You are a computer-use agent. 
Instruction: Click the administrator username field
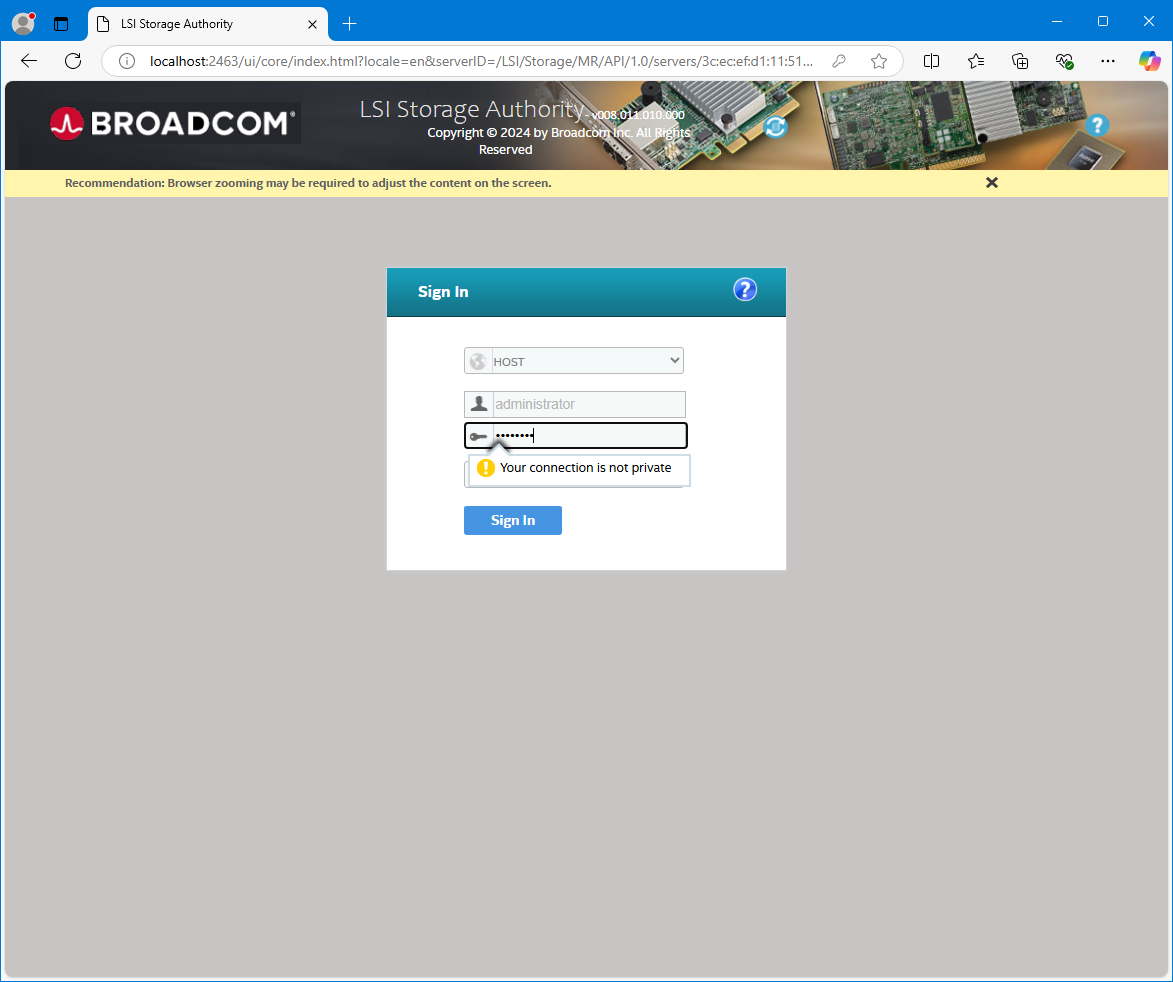click(575, 405)
